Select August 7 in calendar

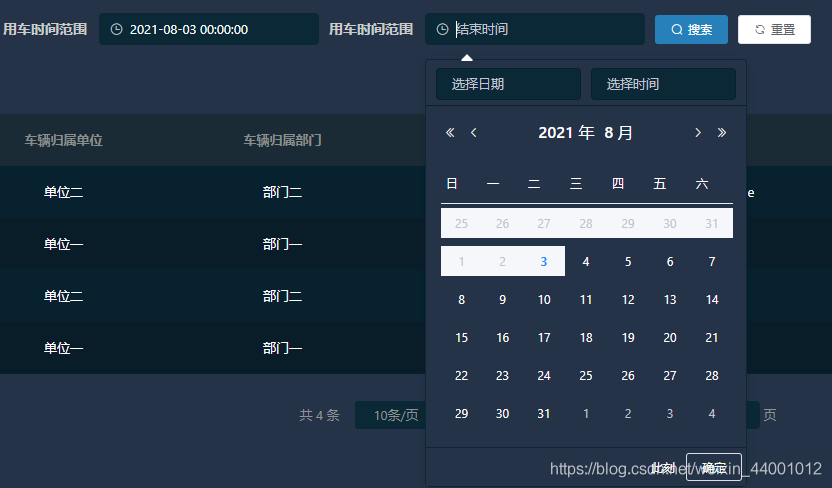click(x=712, y=262)
